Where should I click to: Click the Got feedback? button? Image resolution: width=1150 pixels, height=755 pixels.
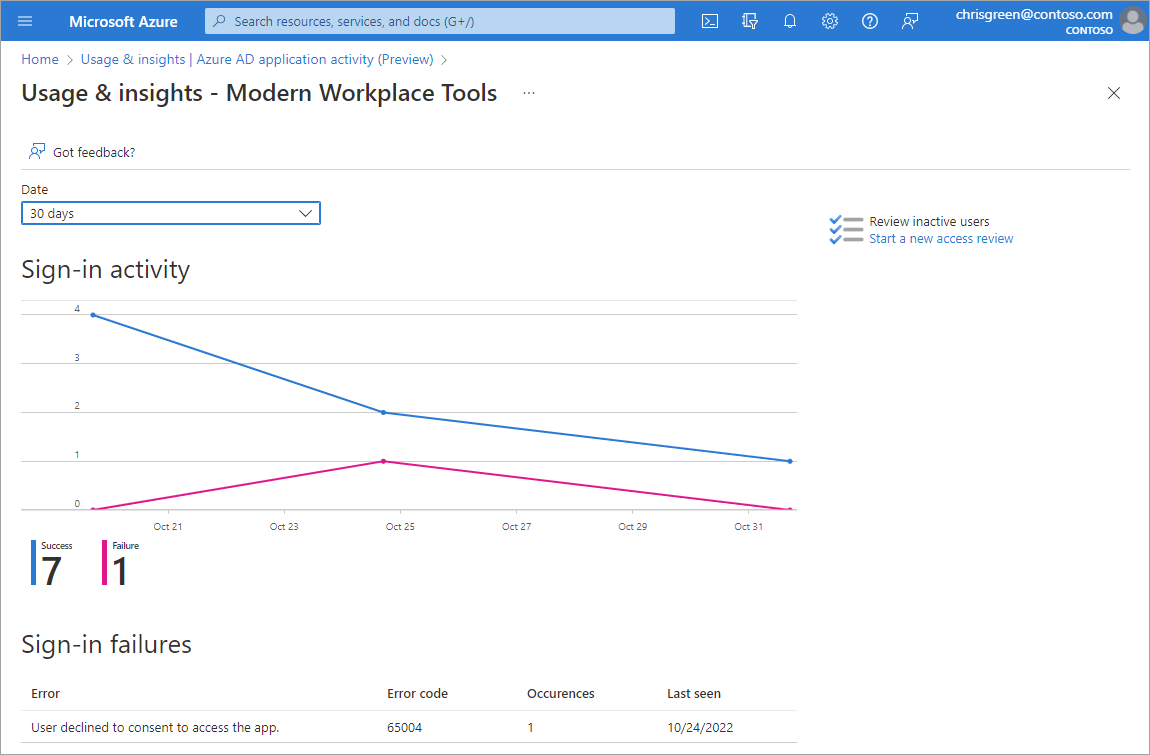pos(81,152)
